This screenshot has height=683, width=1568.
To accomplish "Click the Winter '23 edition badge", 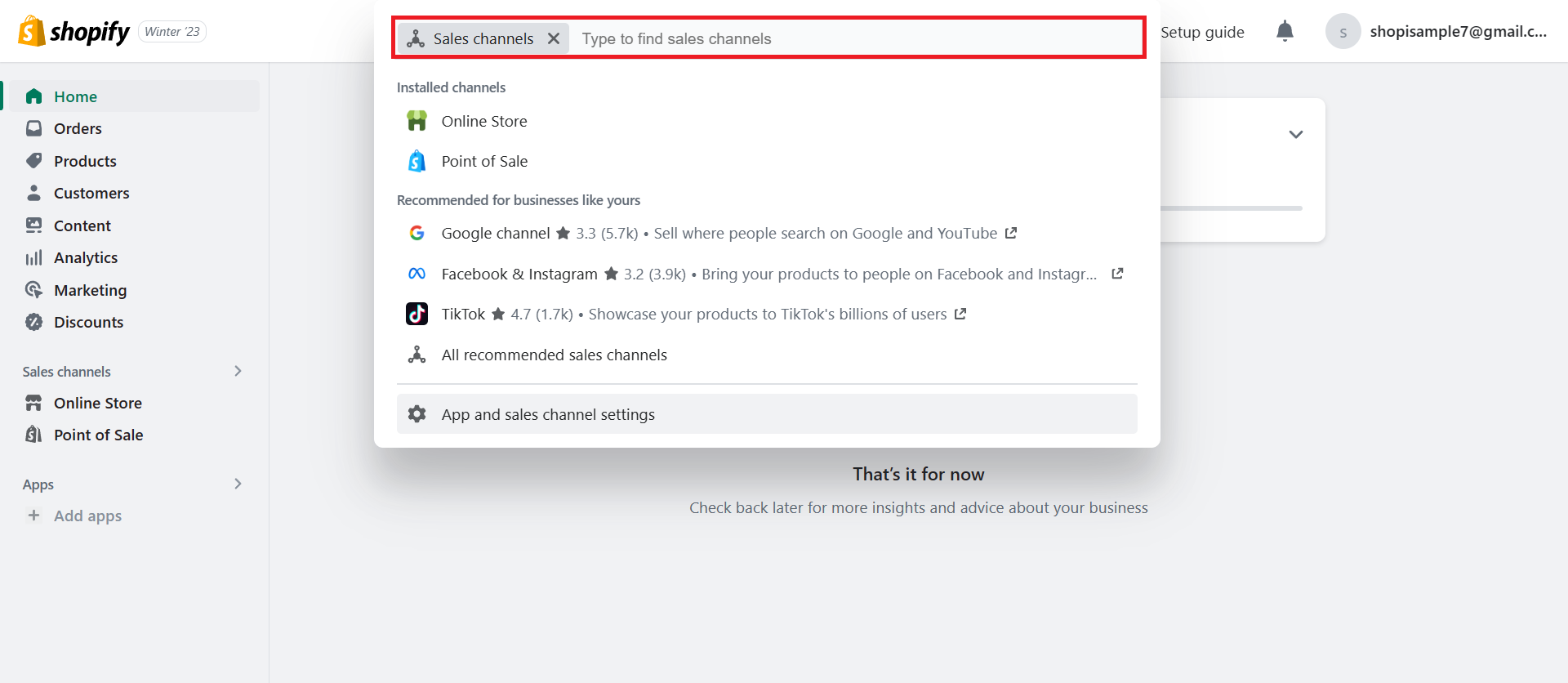I will [172, 32].
